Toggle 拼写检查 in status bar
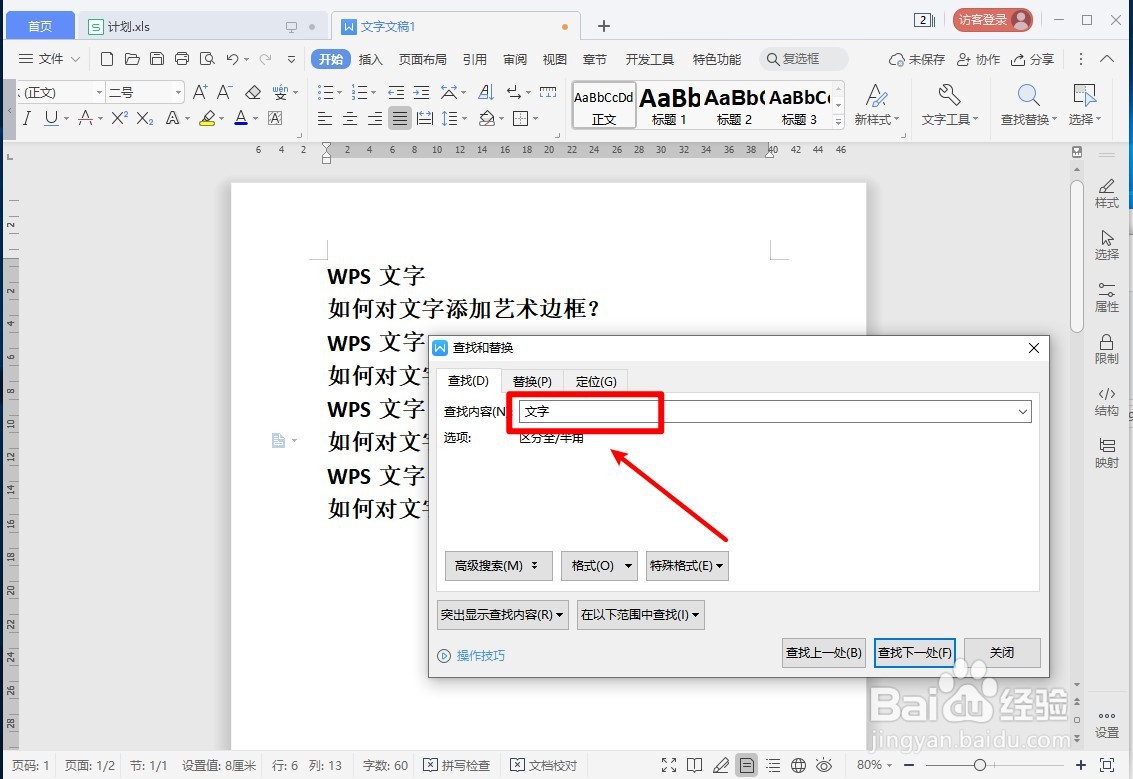The height and width of the screenshot is (779, 1133). click(x=457, y=765)
